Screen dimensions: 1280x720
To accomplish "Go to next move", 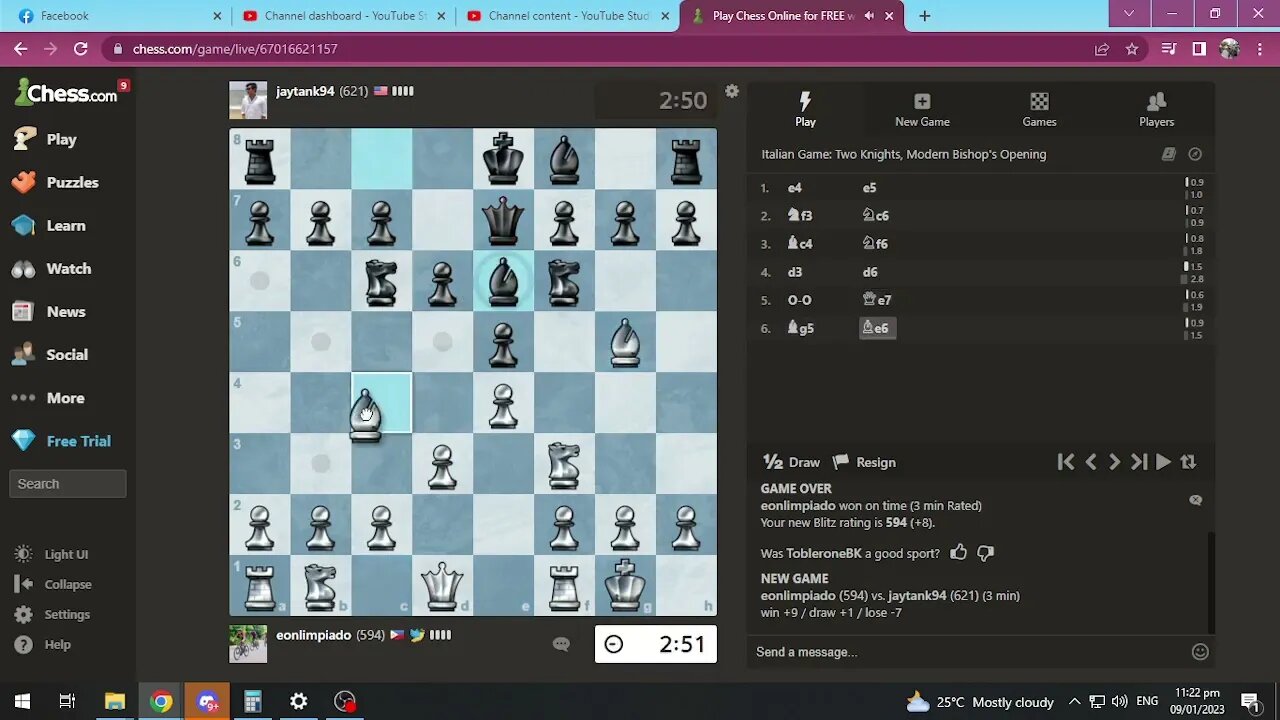I will (1114, 462).
